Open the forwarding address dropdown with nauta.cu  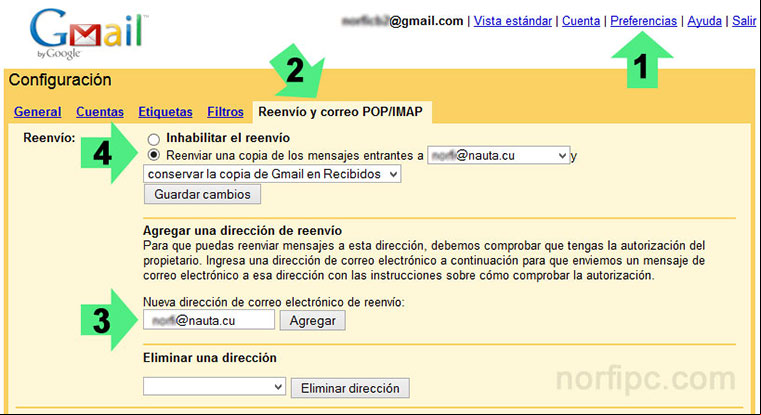[498, 155]
